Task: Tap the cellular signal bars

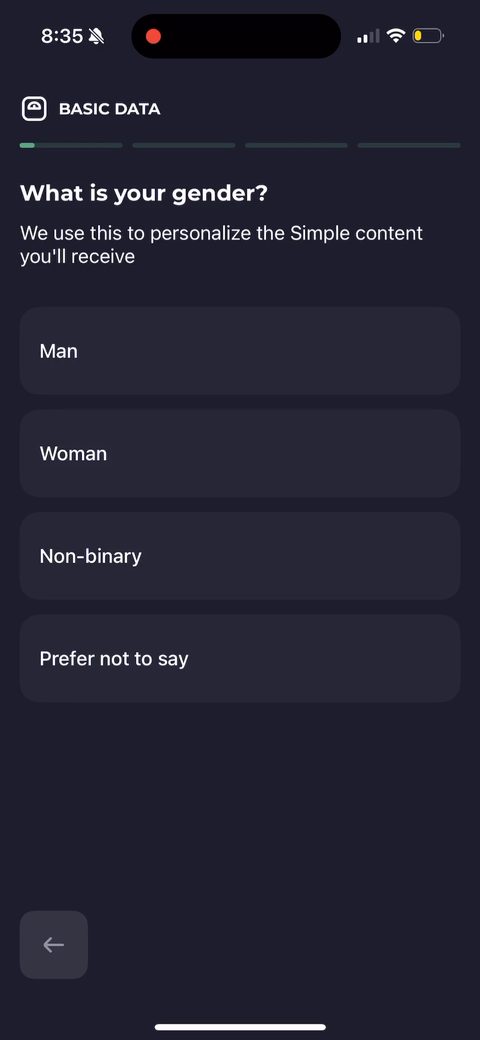Action: coord(369,36)
